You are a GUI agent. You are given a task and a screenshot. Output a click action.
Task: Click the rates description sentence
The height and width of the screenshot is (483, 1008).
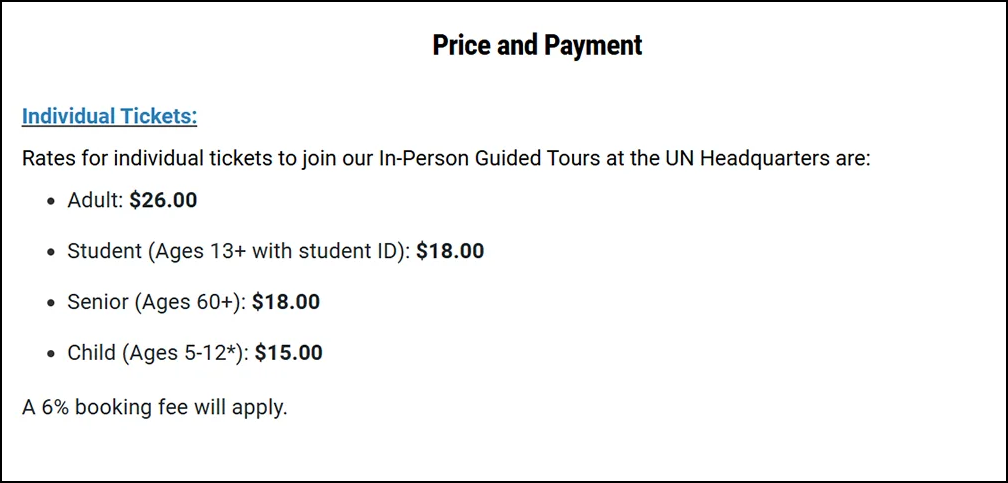pos(446,158)
